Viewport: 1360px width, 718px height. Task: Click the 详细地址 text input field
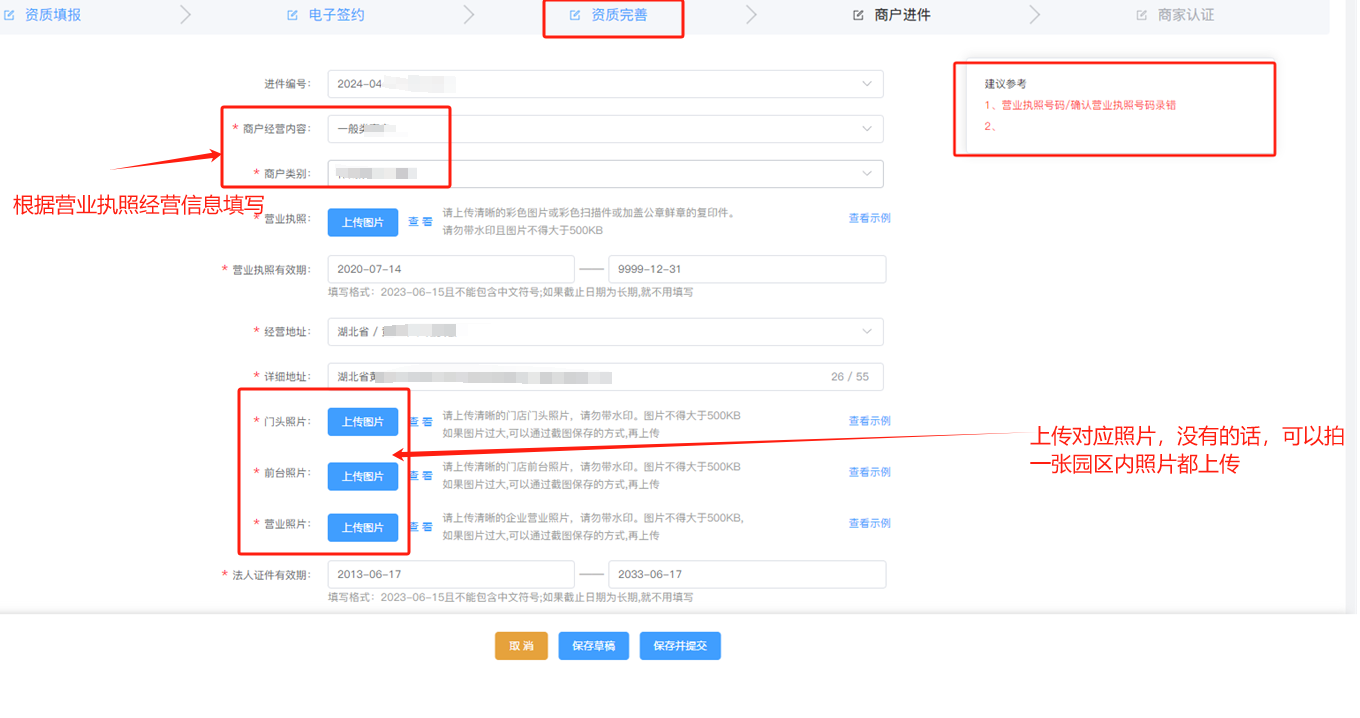[x=580, y=377]
